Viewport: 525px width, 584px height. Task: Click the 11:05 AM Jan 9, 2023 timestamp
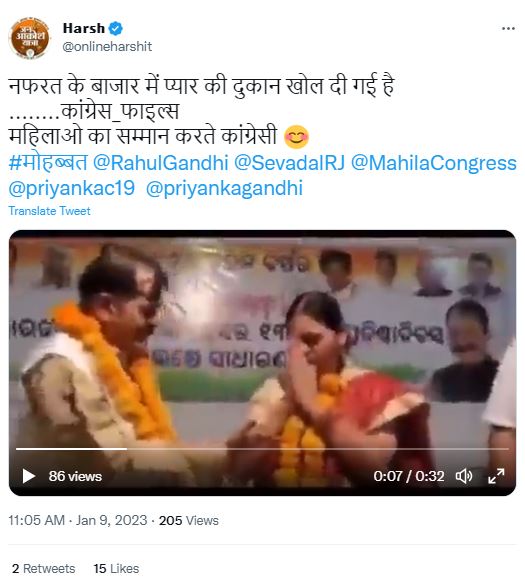[x=78, y=520]
